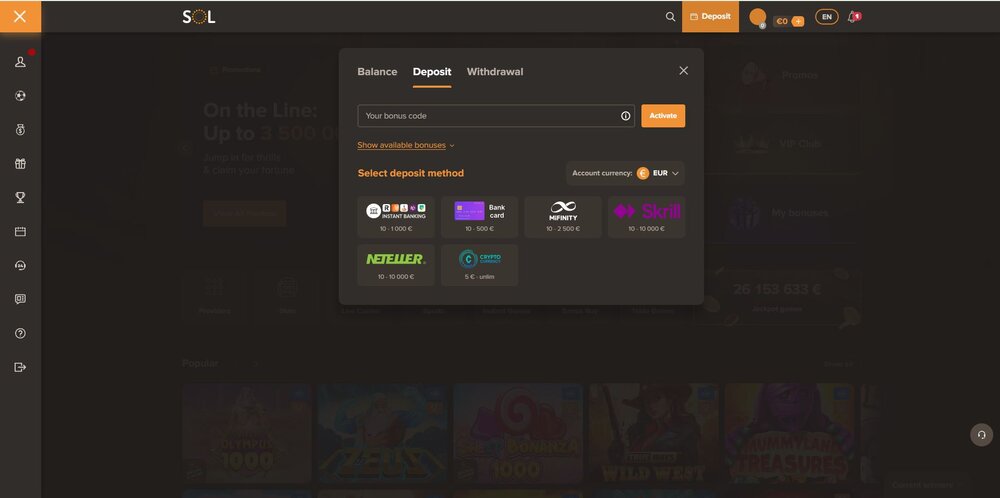Open the Account currency EUR dropdown

click(x=625, y=173)
